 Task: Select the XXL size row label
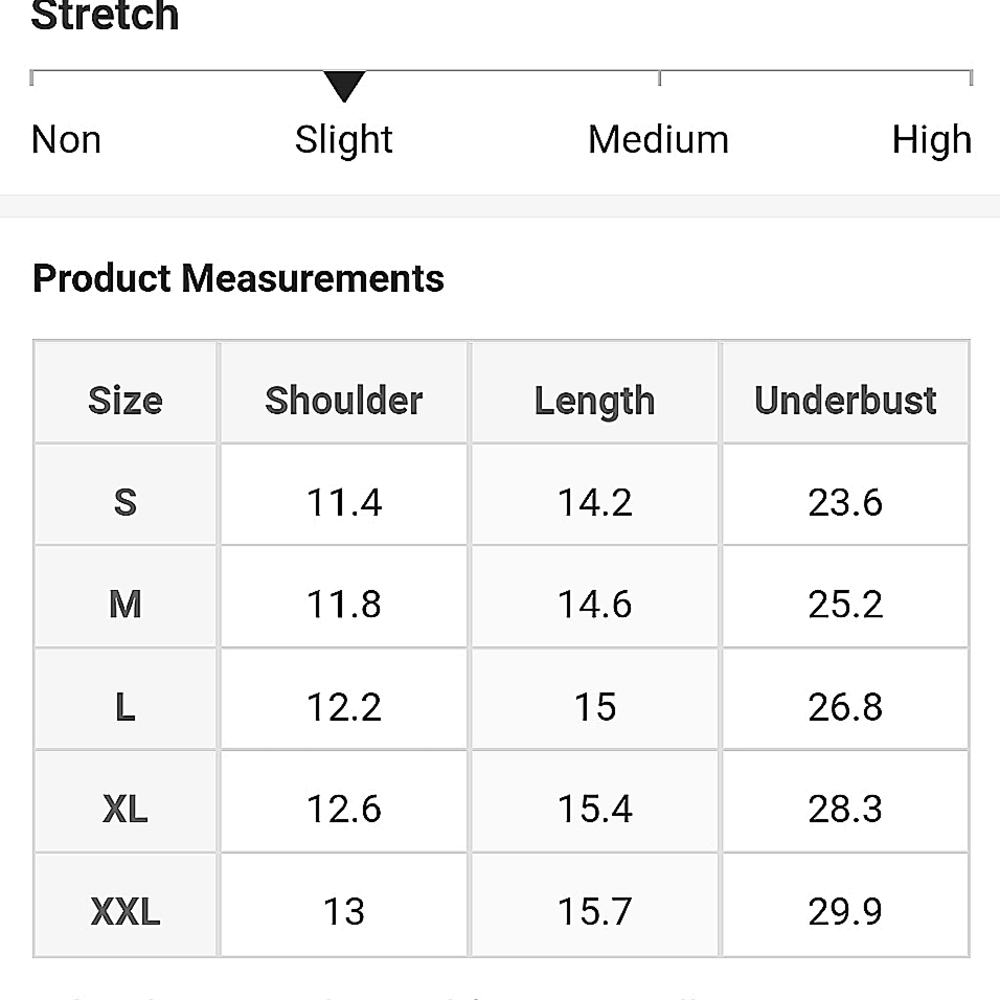[125, 912]
